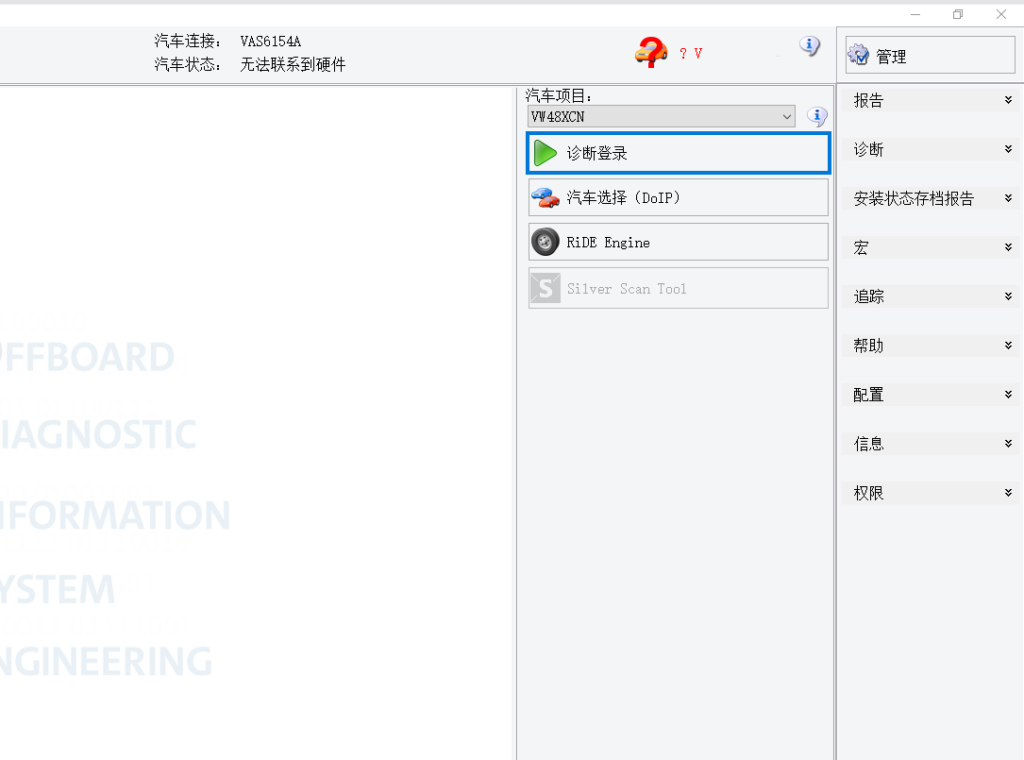Click the Silver Scan Tool button text

(x=626, y=289)
